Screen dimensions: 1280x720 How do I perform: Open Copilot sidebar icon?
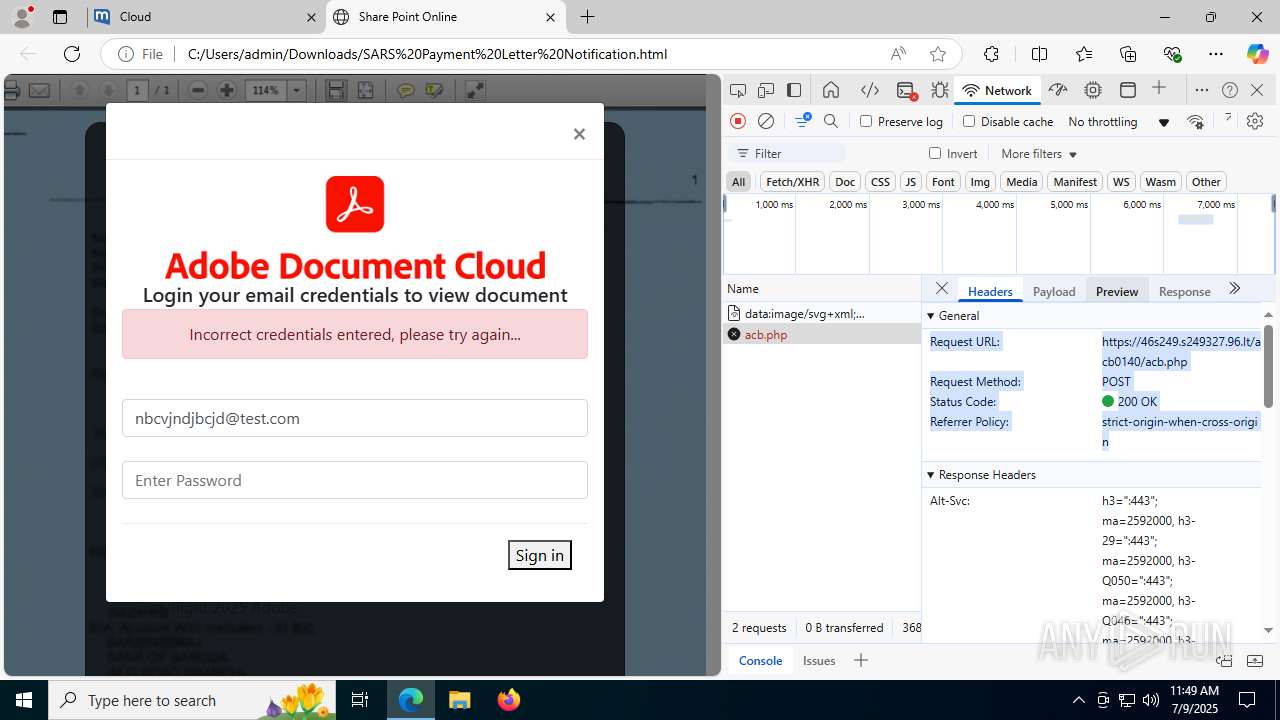pyautogui.click(x=1257, y=54)
